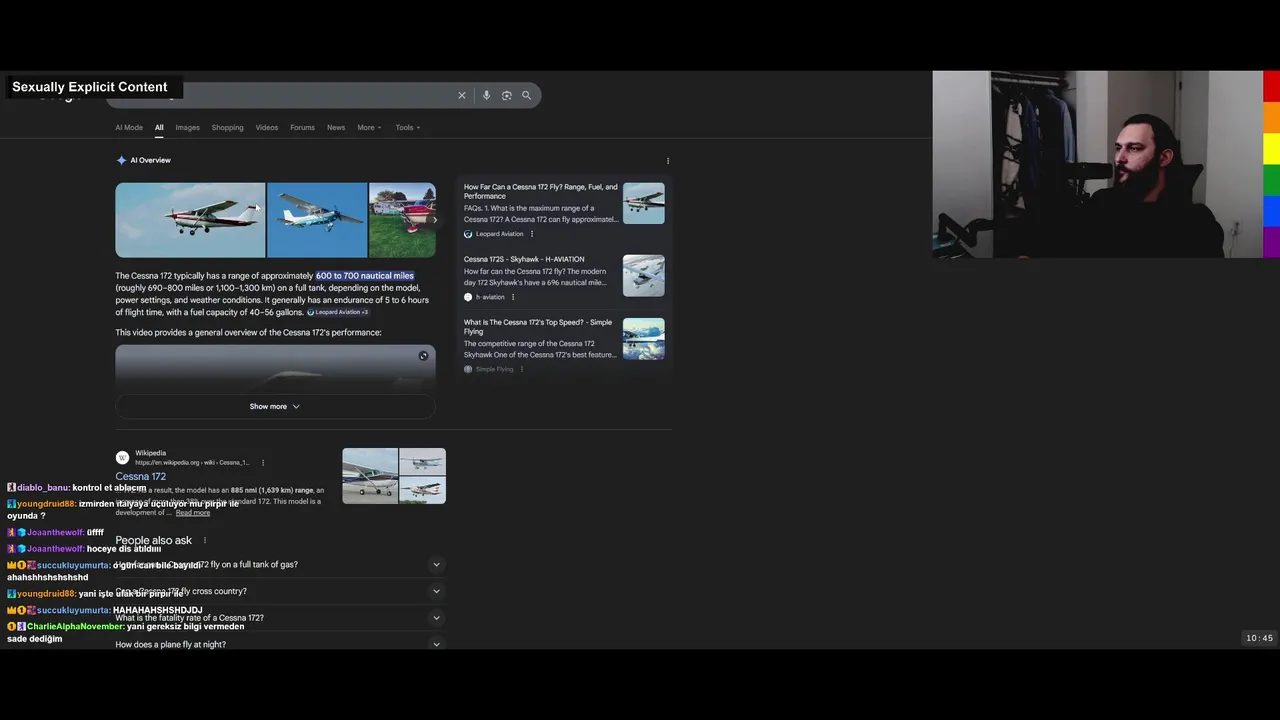Open the Leopard Aviation card thumbnail

pos(643,203)
